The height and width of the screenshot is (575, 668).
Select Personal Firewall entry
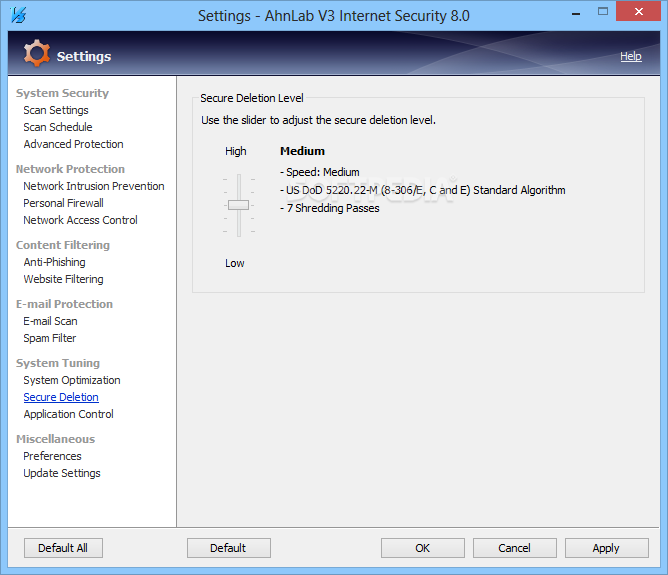point(63,203)
